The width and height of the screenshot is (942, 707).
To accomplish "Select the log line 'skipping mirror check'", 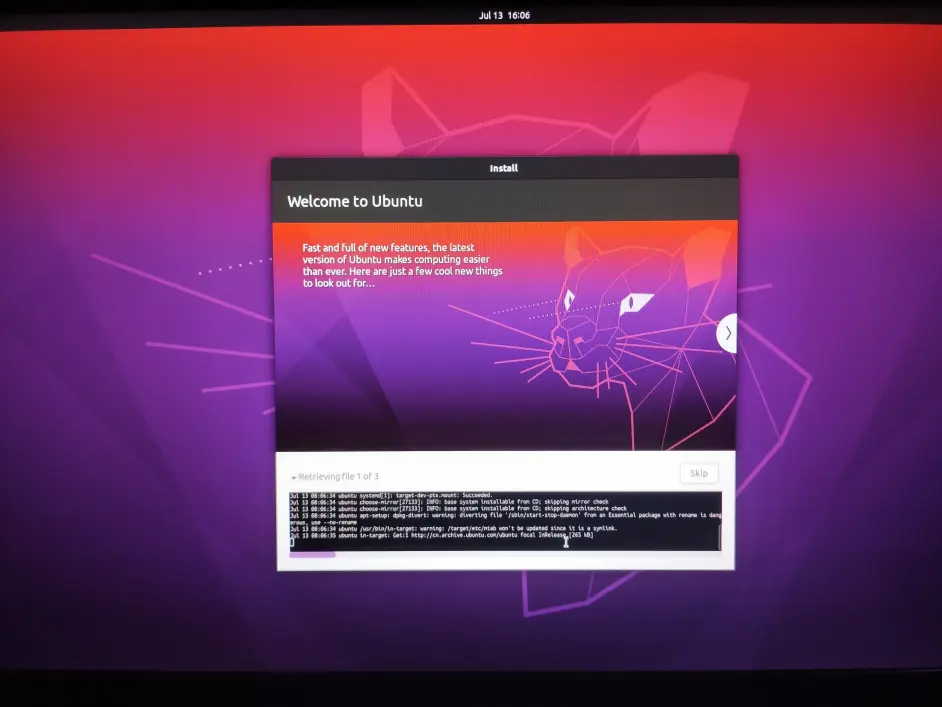I will pos(449,502).
